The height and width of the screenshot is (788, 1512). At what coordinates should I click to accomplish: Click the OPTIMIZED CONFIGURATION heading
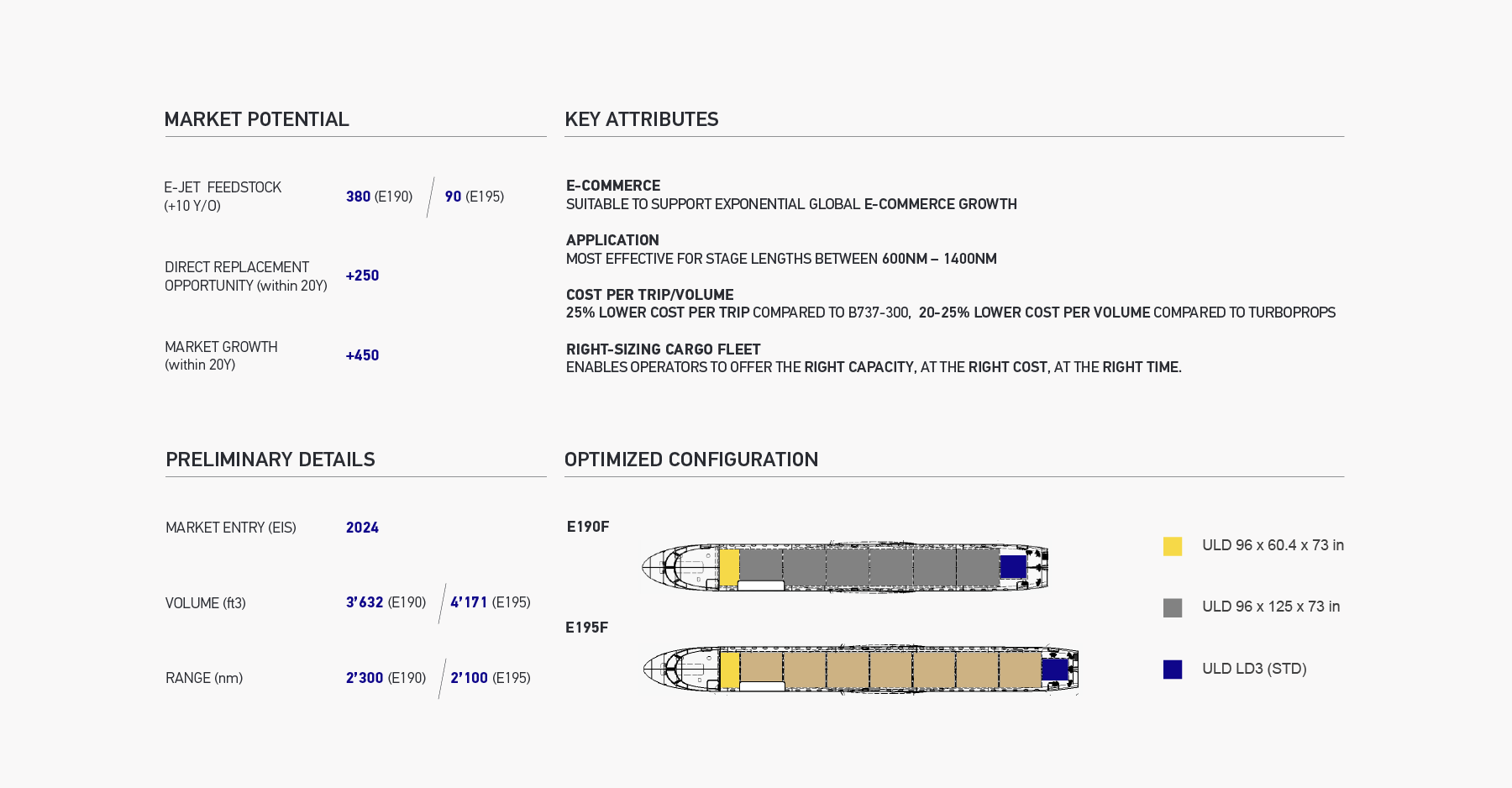coord(691,460)
